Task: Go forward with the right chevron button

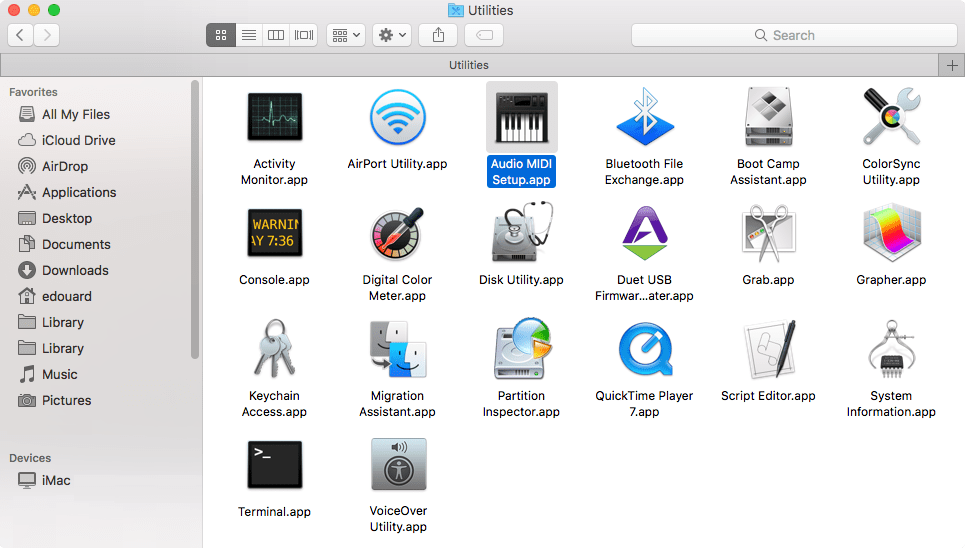Action: click(47, 35)
